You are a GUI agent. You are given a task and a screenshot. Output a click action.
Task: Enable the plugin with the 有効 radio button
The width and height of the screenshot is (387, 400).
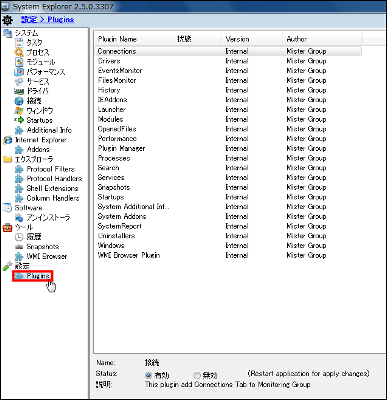[149, 375]
